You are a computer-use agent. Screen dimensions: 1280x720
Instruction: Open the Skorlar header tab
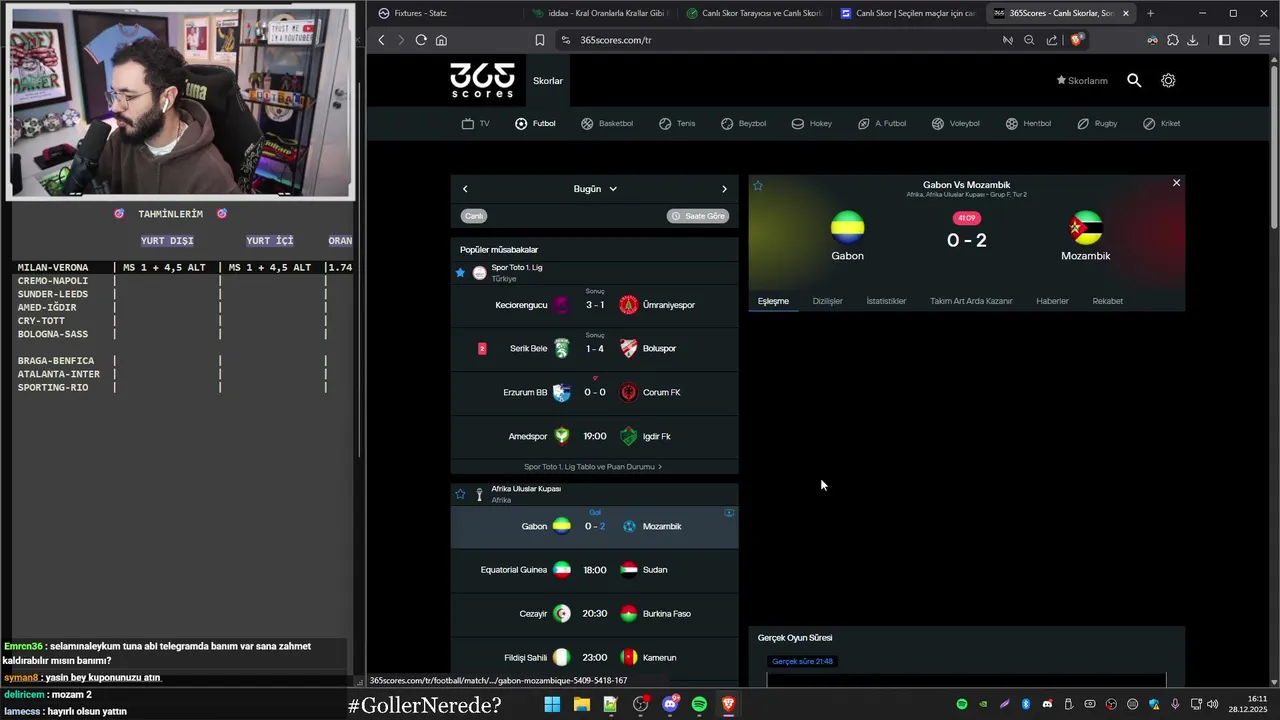point(548,81)
